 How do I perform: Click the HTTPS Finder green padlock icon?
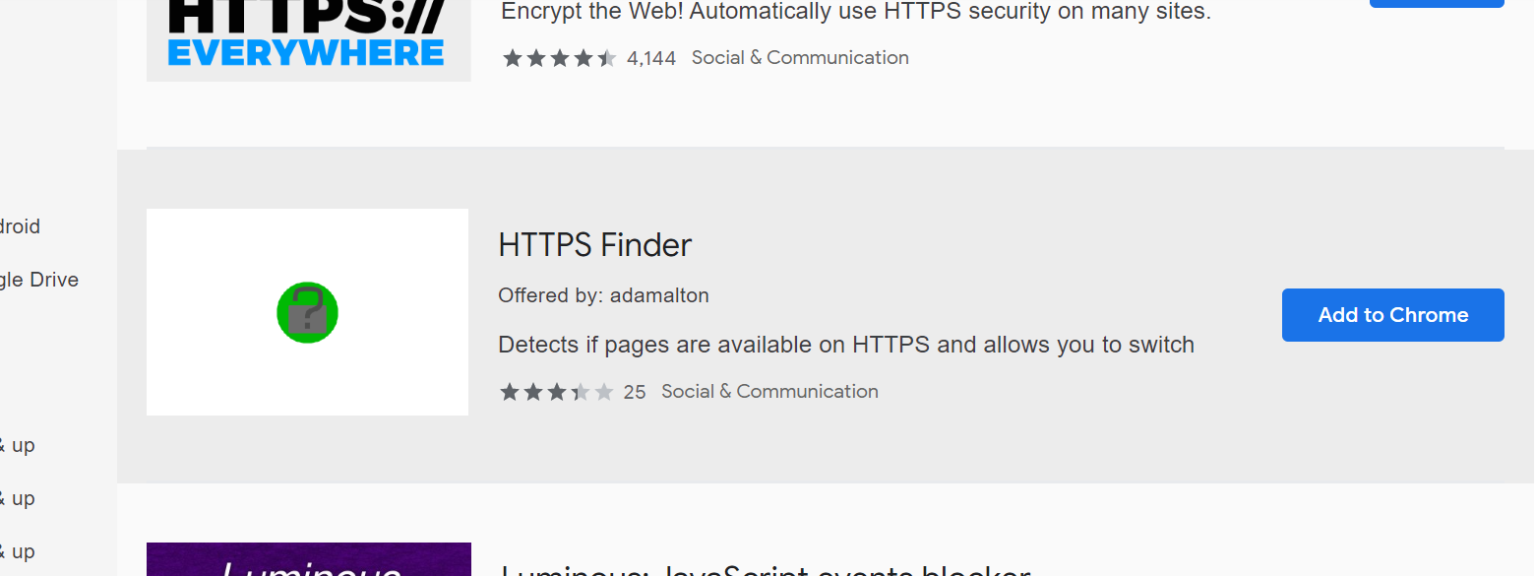click(307, 312)
